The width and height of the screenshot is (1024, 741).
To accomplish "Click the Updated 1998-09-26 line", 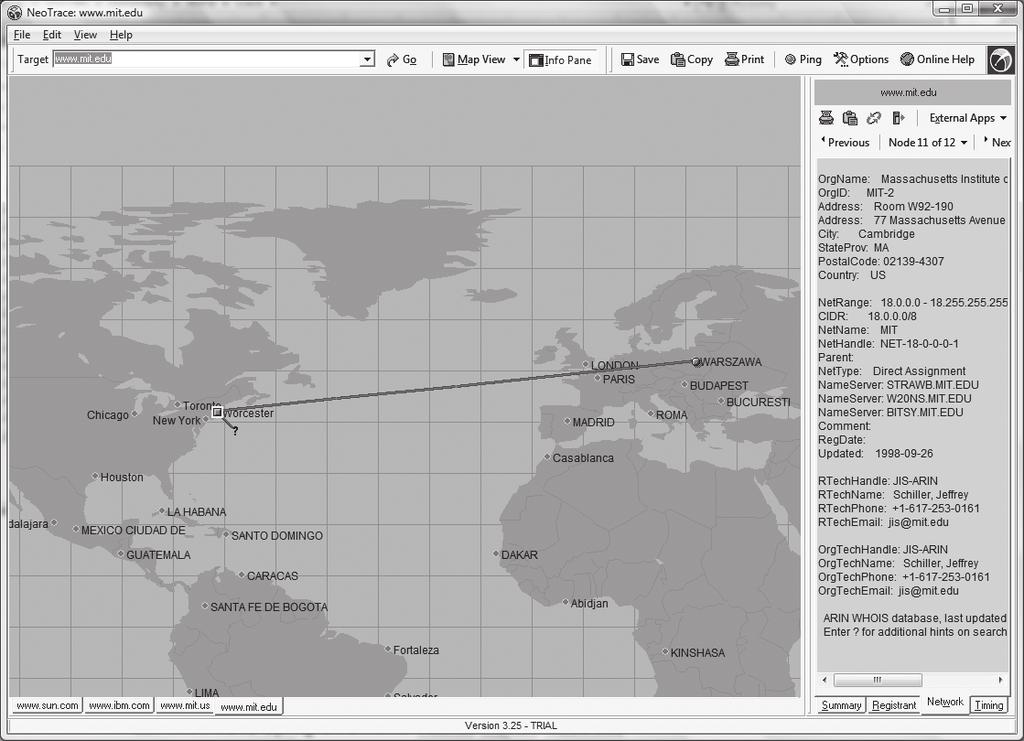I will coord(875,454).
